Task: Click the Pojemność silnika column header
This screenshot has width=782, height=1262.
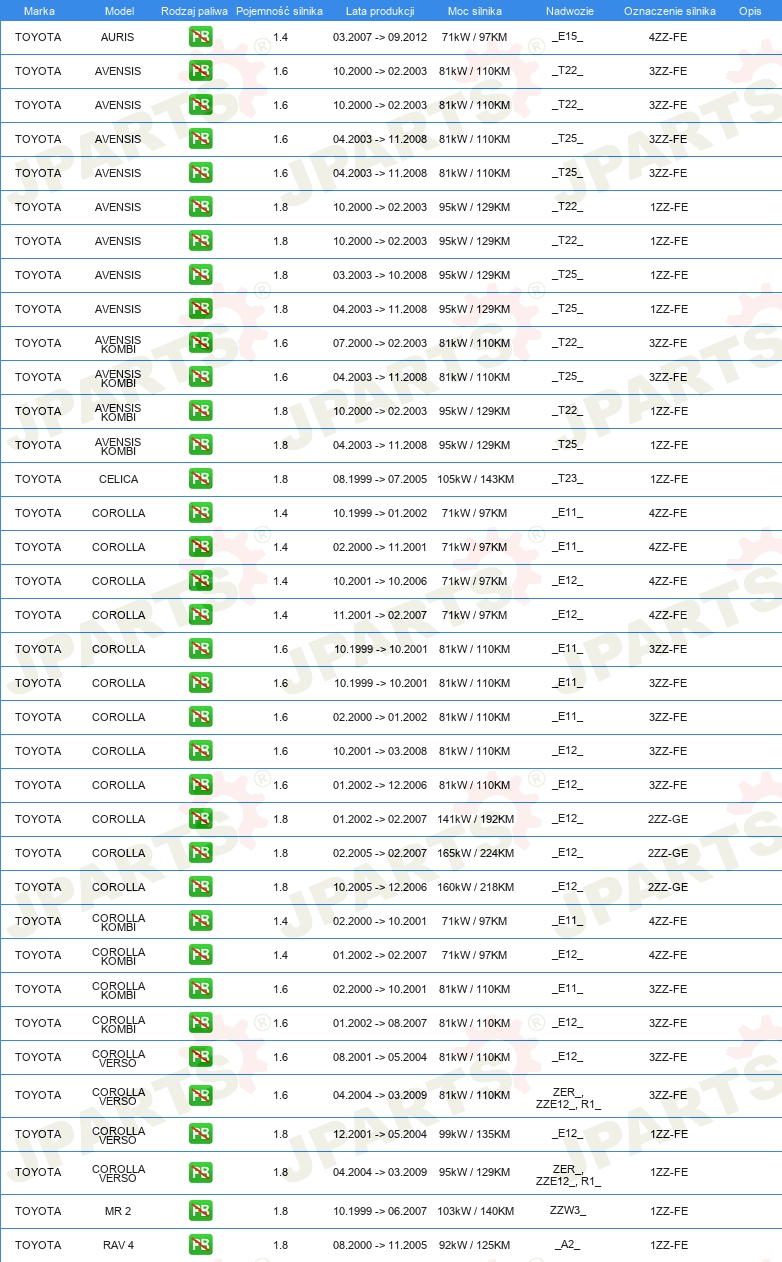Action: (x=279, y=11)
